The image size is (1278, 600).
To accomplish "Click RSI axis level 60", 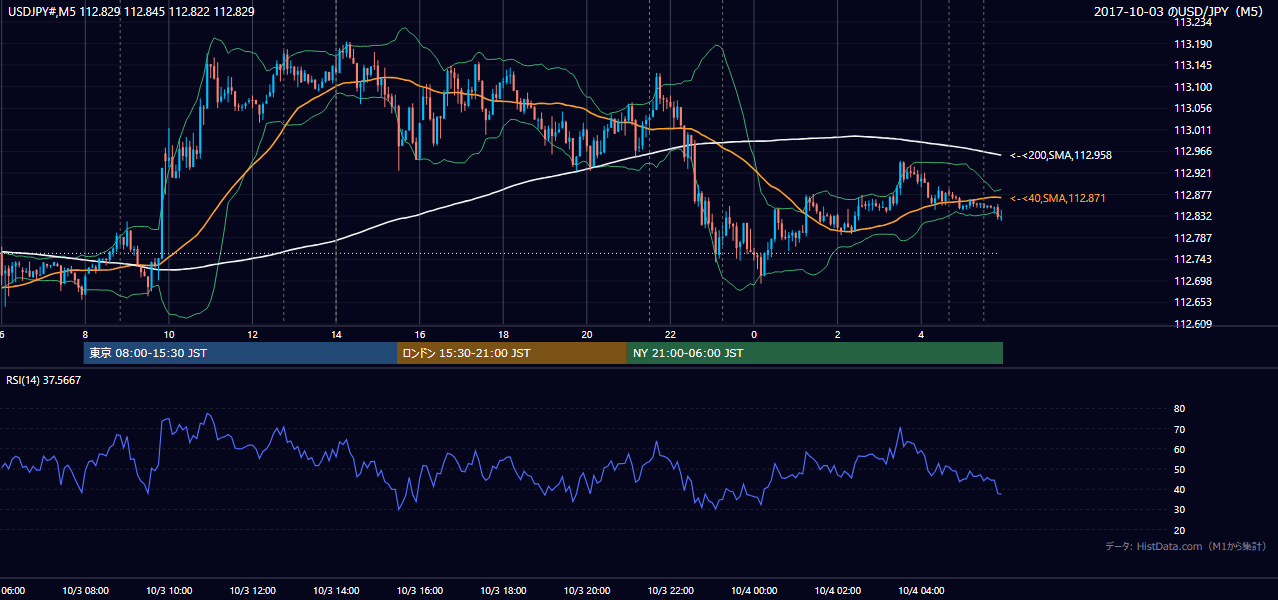I will point(1179,449).
